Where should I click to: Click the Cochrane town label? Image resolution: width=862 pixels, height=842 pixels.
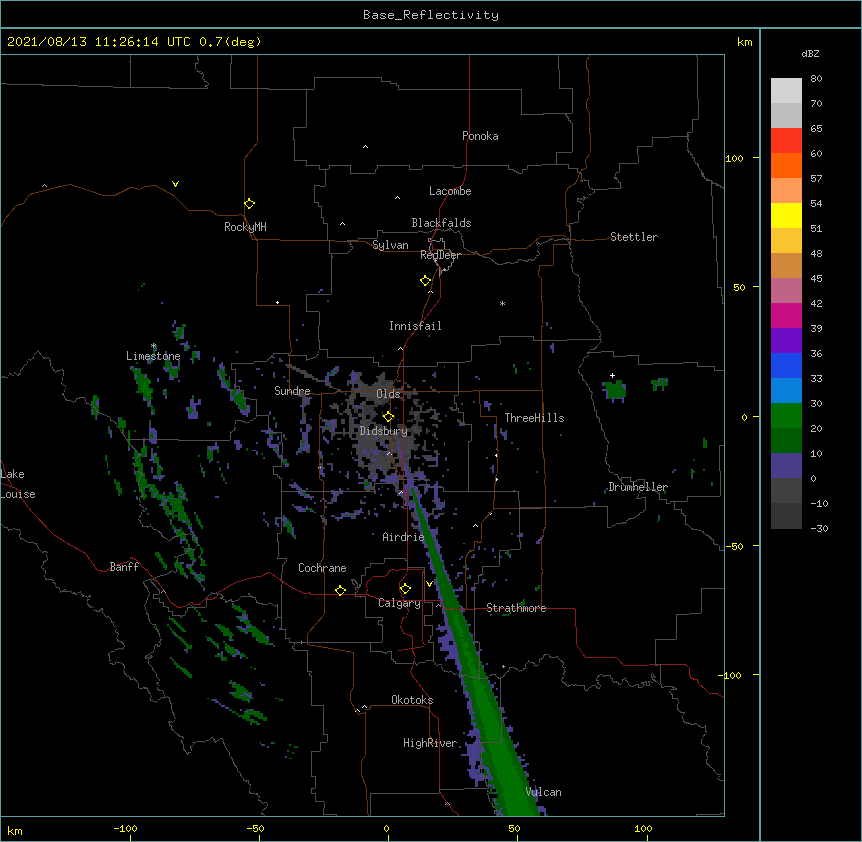pyautogui.click(x=322, y=568)
